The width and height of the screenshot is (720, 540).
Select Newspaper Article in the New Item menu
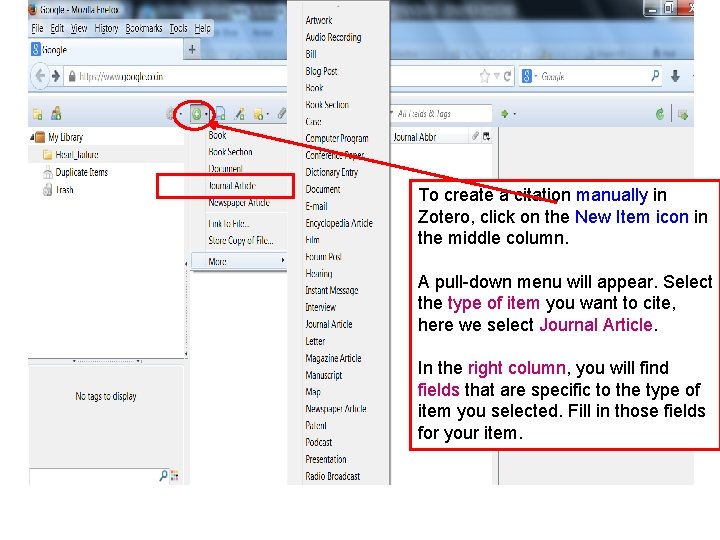pyautogui.click(x=239, y=202)
